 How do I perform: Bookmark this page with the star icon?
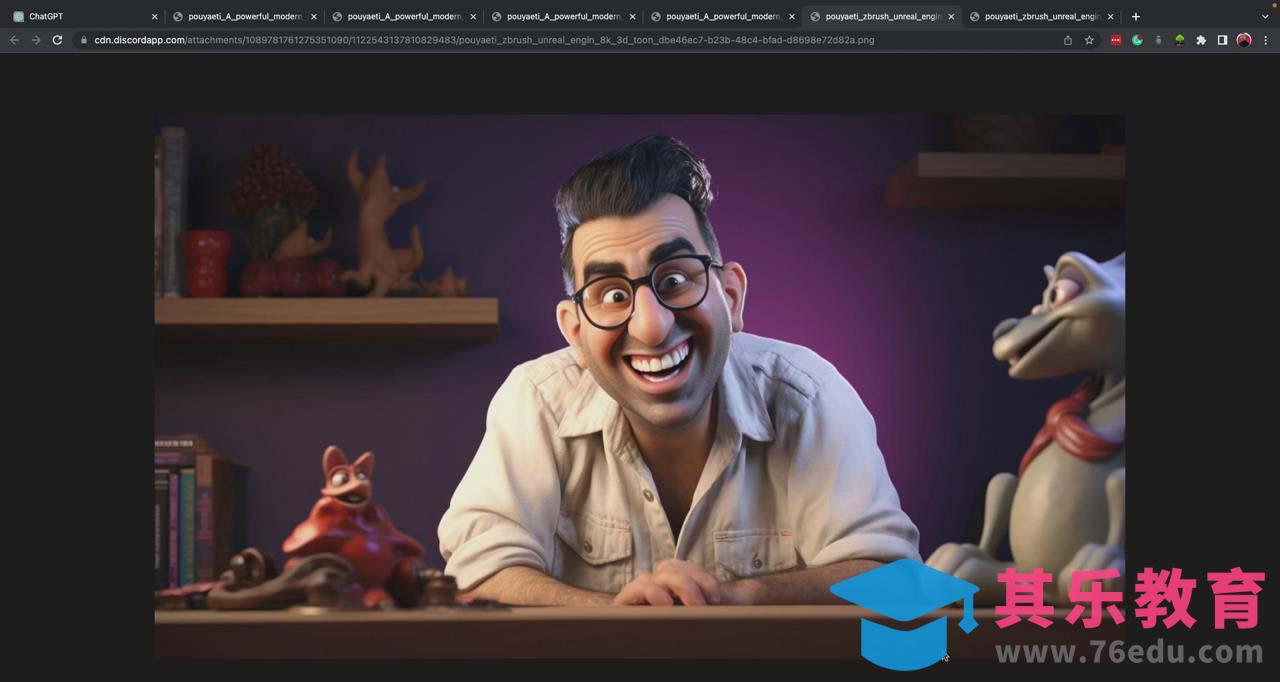[1089, 40]
